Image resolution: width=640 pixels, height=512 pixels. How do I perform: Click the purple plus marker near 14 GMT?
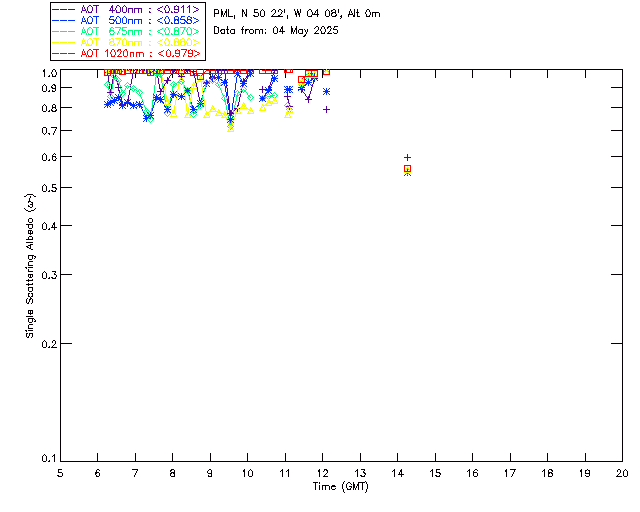coord(407,157)
